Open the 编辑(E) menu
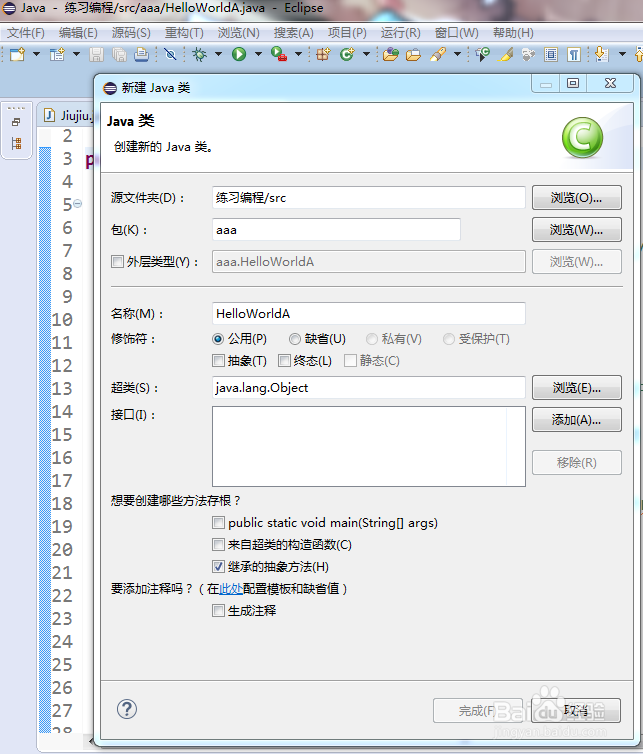The width and height of the screenshot is (643, 754). 78,33
